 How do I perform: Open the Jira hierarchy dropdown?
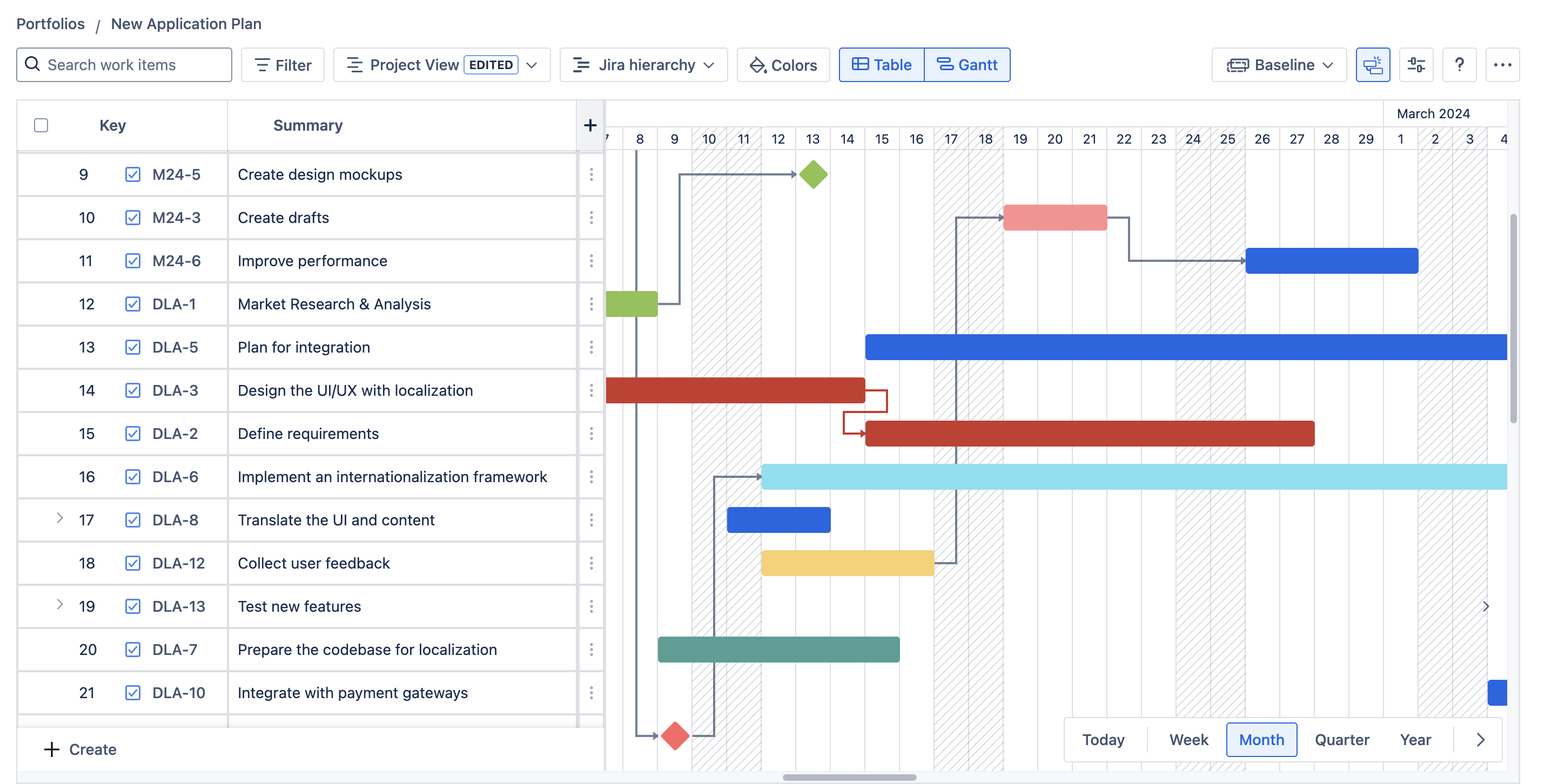coord(643,65)
